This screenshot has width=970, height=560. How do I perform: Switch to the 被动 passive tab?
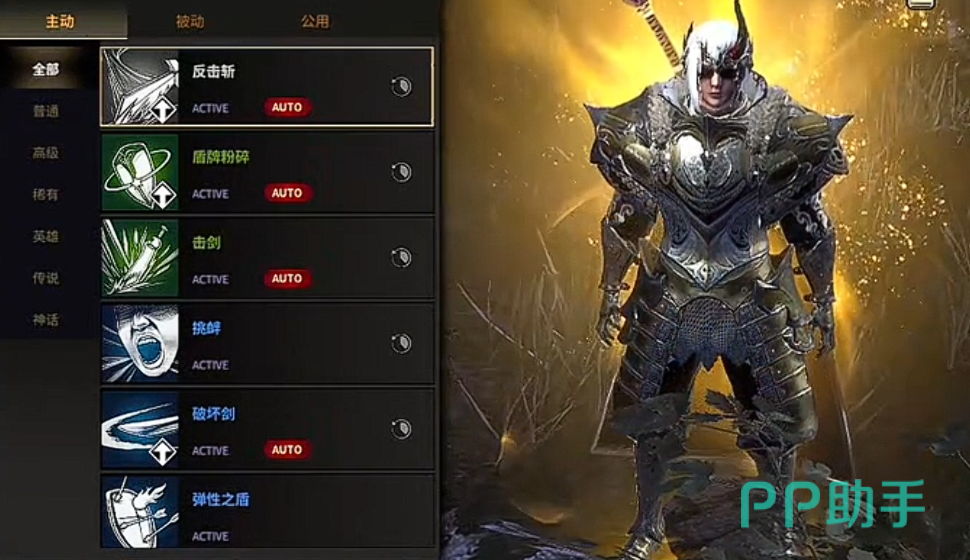(x=190, y=22)
